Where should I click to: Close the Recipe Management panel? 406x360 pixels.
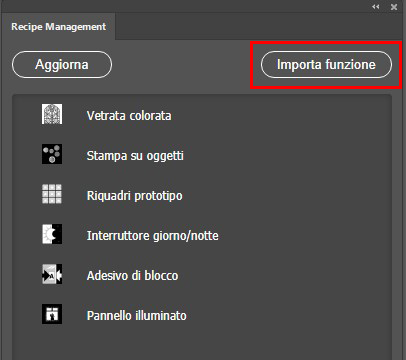[394, 7]
